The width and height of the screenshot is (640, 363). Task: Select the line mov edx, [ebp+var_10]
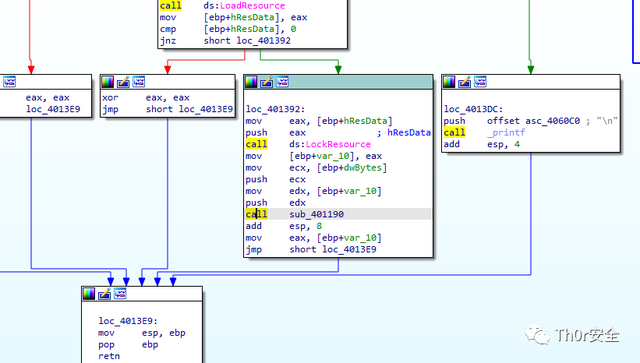click(x=313, y=191)
